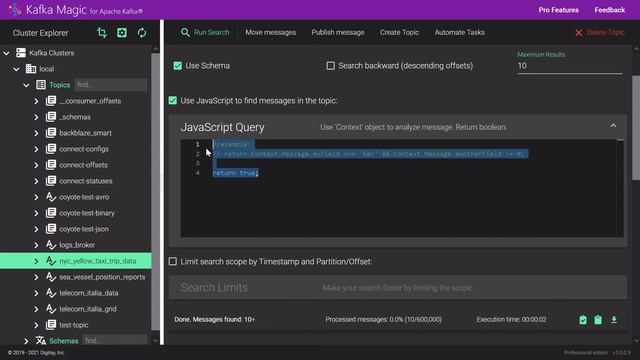The image size is (640, 360).
Task: Click the backblaze_smart topic icon
Action: (x=51, y=133)
